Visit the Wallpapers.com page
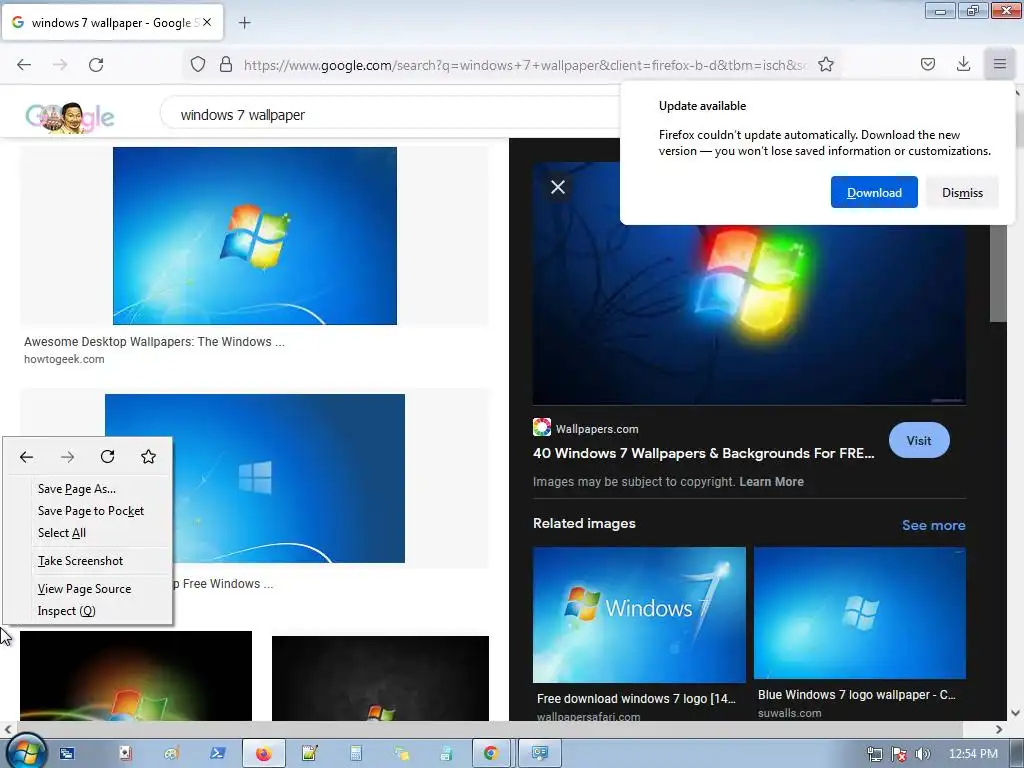 919,440
